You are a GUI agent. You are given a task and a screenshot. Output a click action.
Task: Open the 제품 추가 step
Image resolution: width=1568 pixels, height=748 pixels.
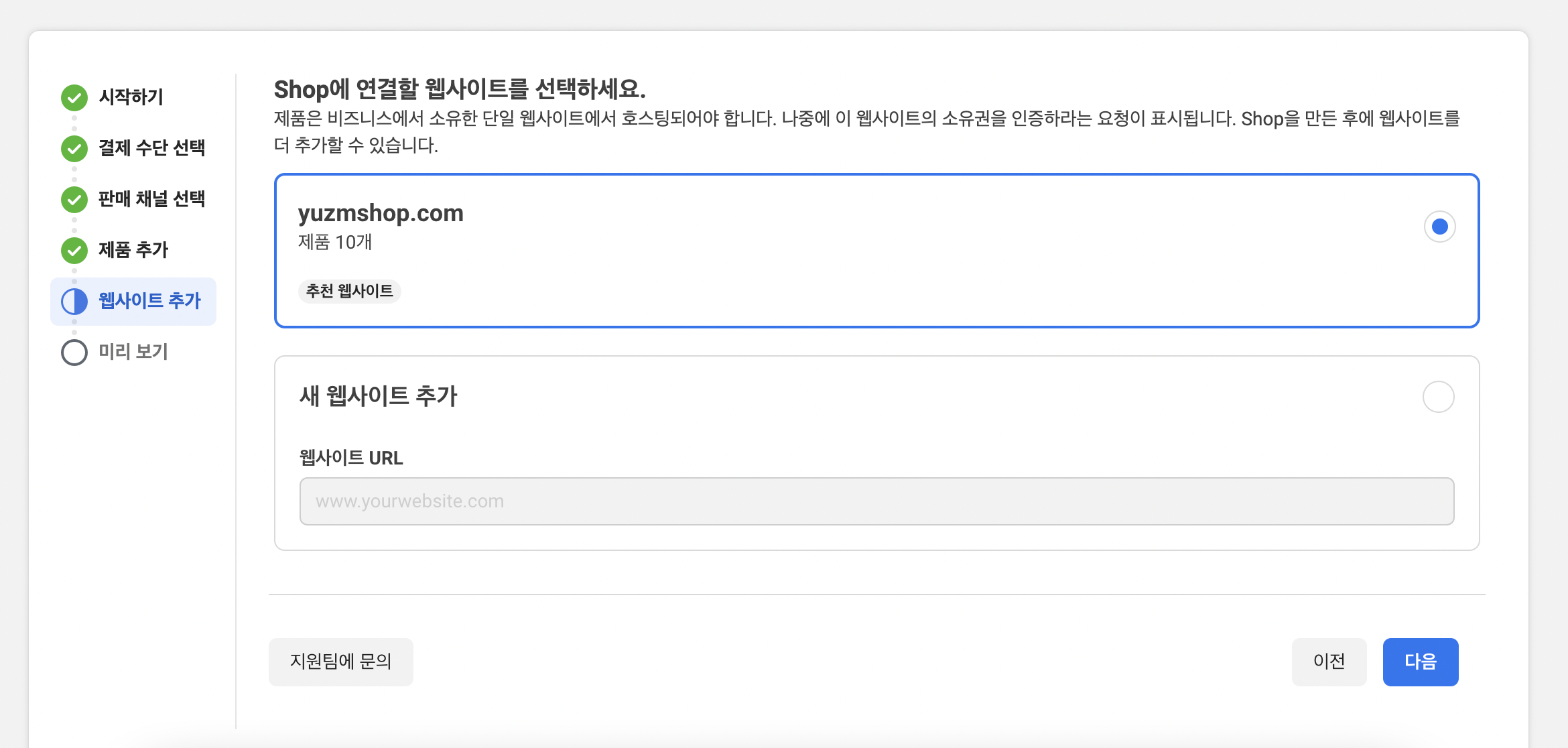(x=133, y=250)
